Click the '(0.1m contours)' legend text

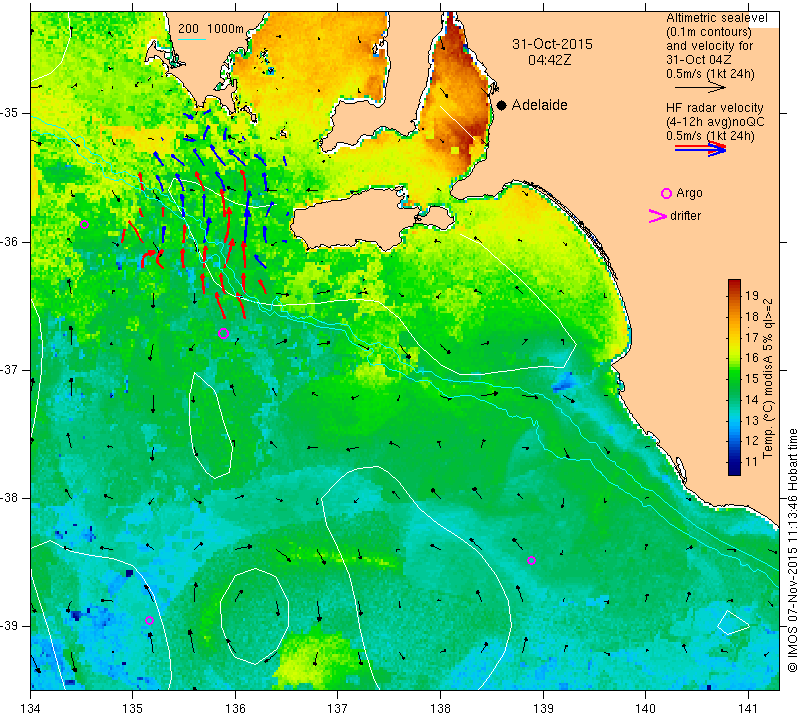tap(709, 32)
